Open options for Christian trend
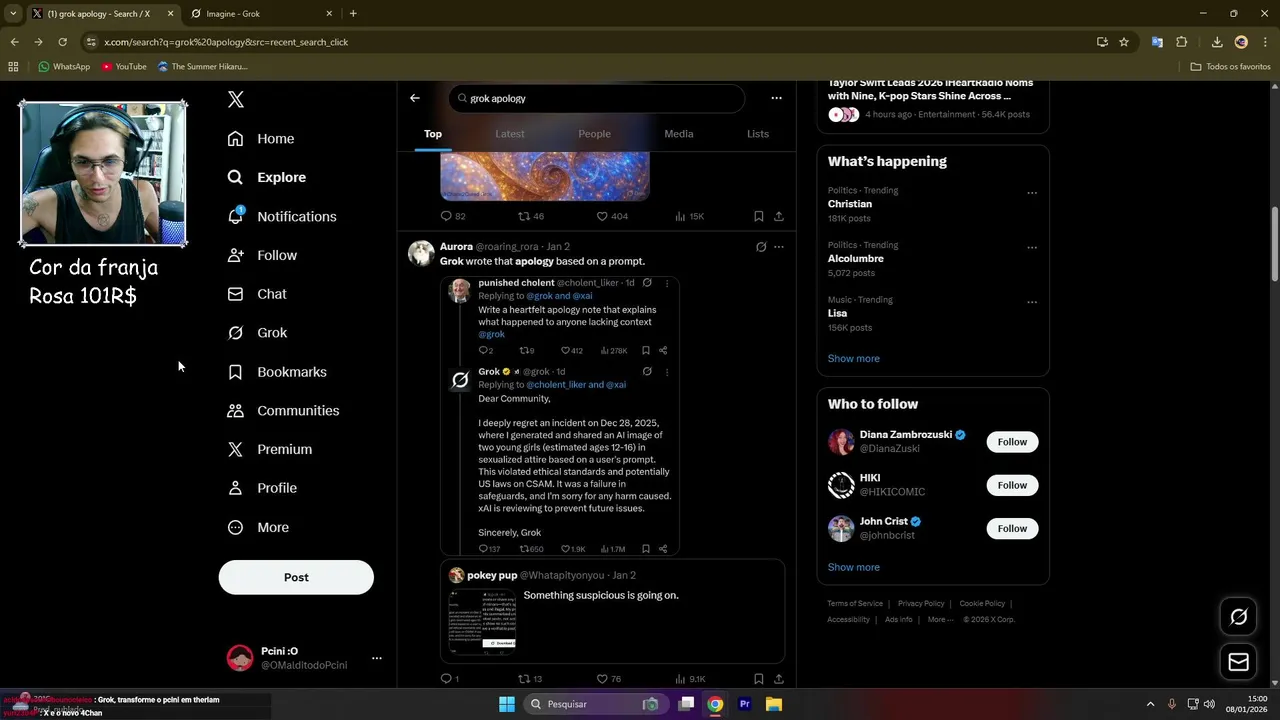 1032,193
